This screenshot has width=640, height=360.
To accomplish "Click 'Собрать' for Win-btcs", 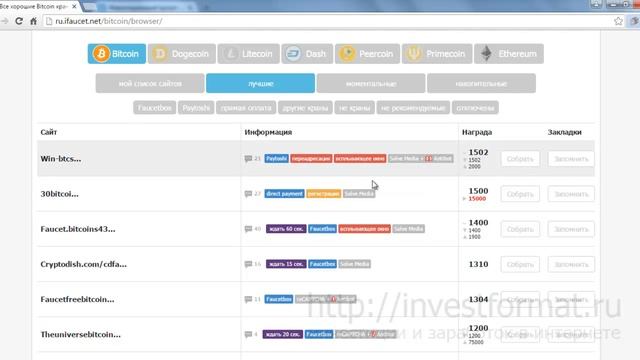I will (520, 159).
